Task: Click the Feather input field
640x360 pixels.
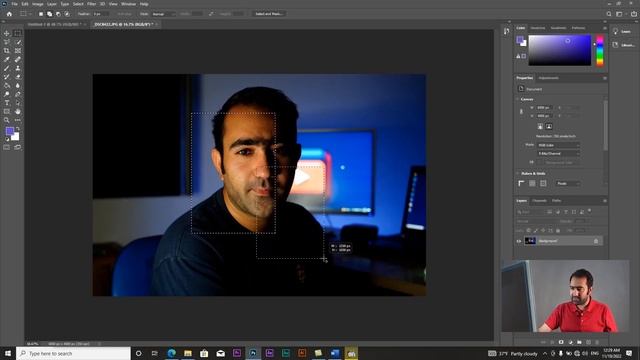Action: [100, 14]
